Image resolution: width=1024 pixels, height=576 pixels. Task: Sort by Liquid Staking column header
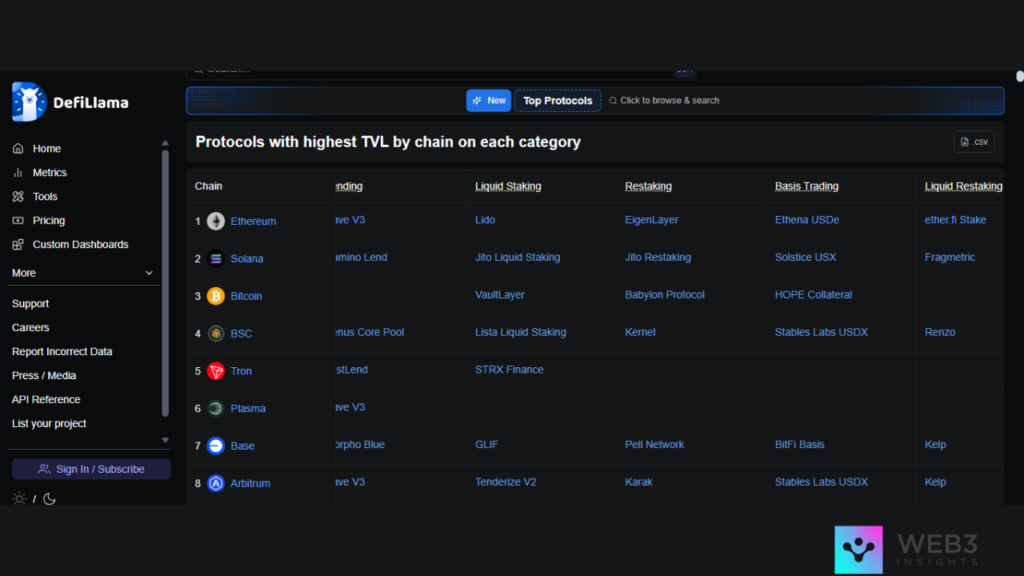(508, 186)
